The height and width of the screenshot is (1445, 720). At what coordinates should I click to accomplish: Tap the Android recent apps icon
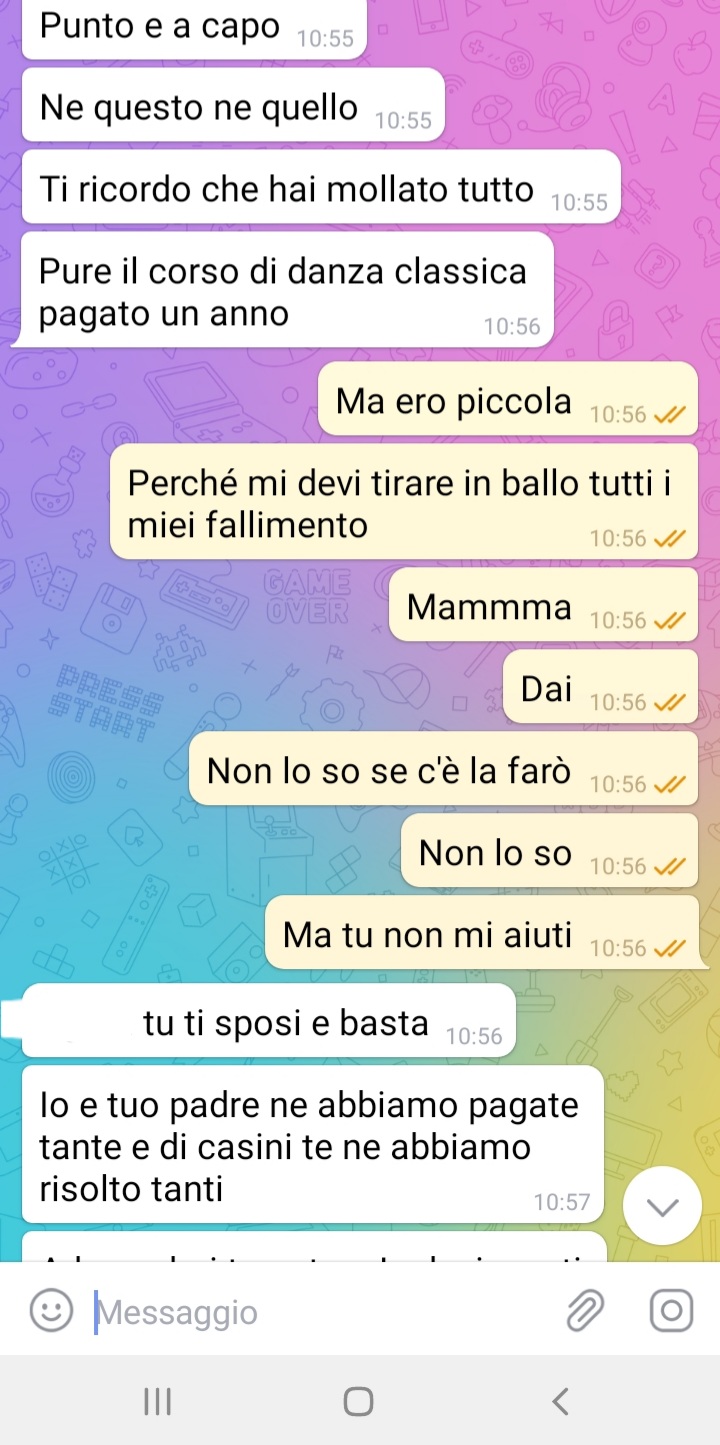(158, 1402)
